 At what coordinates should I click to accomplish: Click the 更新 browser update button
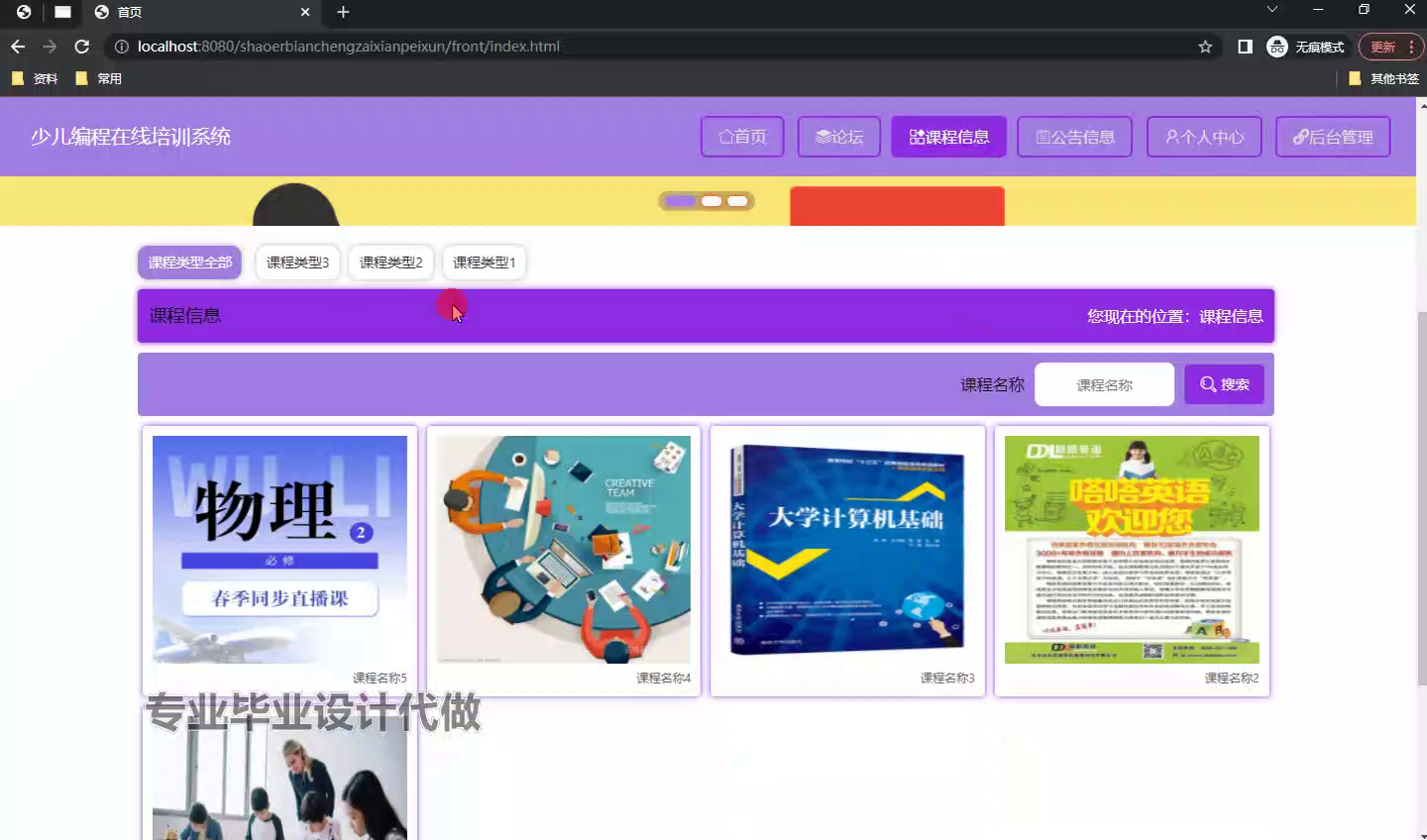[x=1382, y=47]
